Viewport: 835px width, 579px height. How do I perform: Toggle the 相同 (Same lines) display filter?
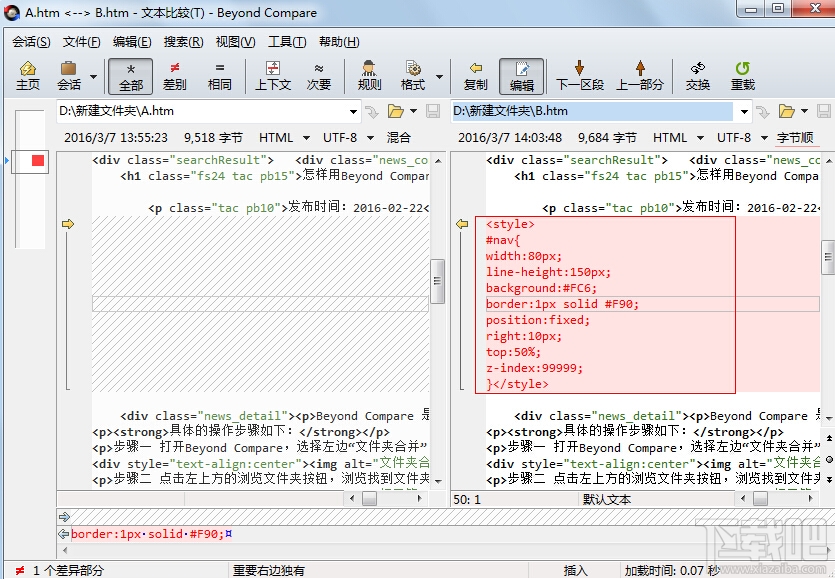(220, 75)
